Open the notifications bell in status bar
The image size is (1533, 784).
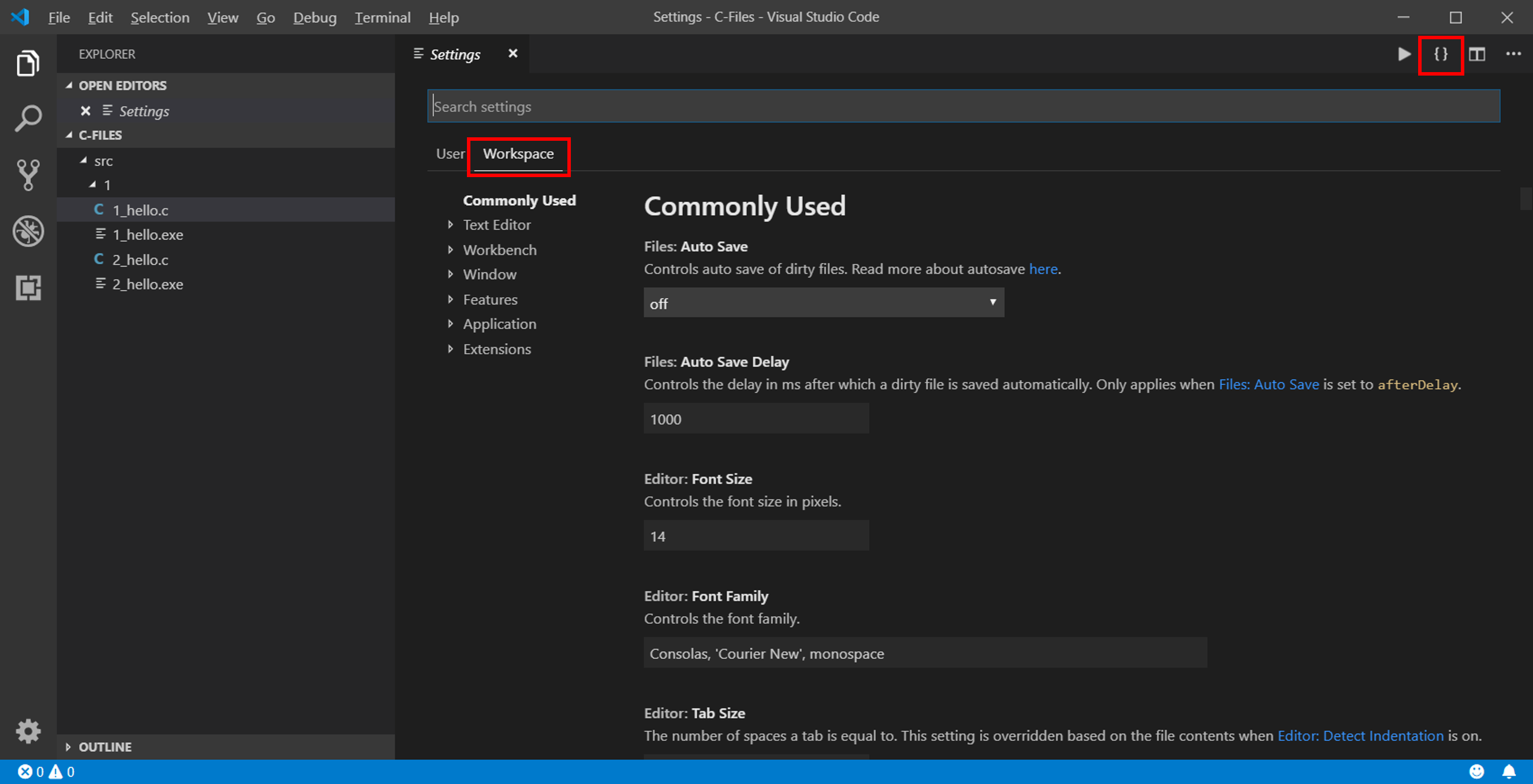coord(1509,771)
